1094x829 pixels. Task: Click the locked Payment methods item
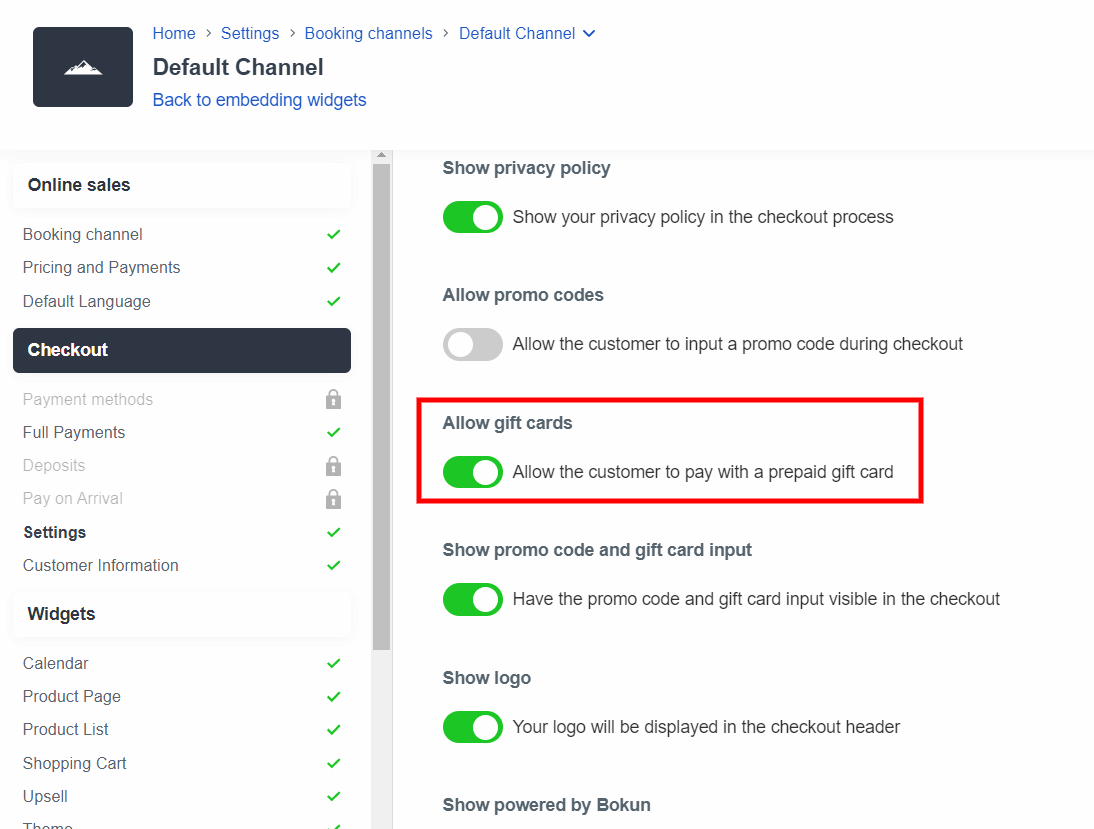pos(88,399)
